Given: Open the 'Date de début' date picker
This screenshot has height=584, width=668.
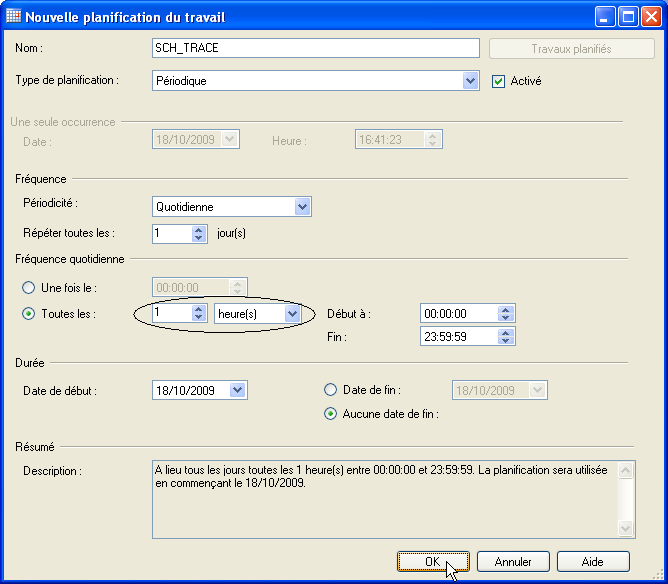Looking at the screenshot, I should pos(237,390).
